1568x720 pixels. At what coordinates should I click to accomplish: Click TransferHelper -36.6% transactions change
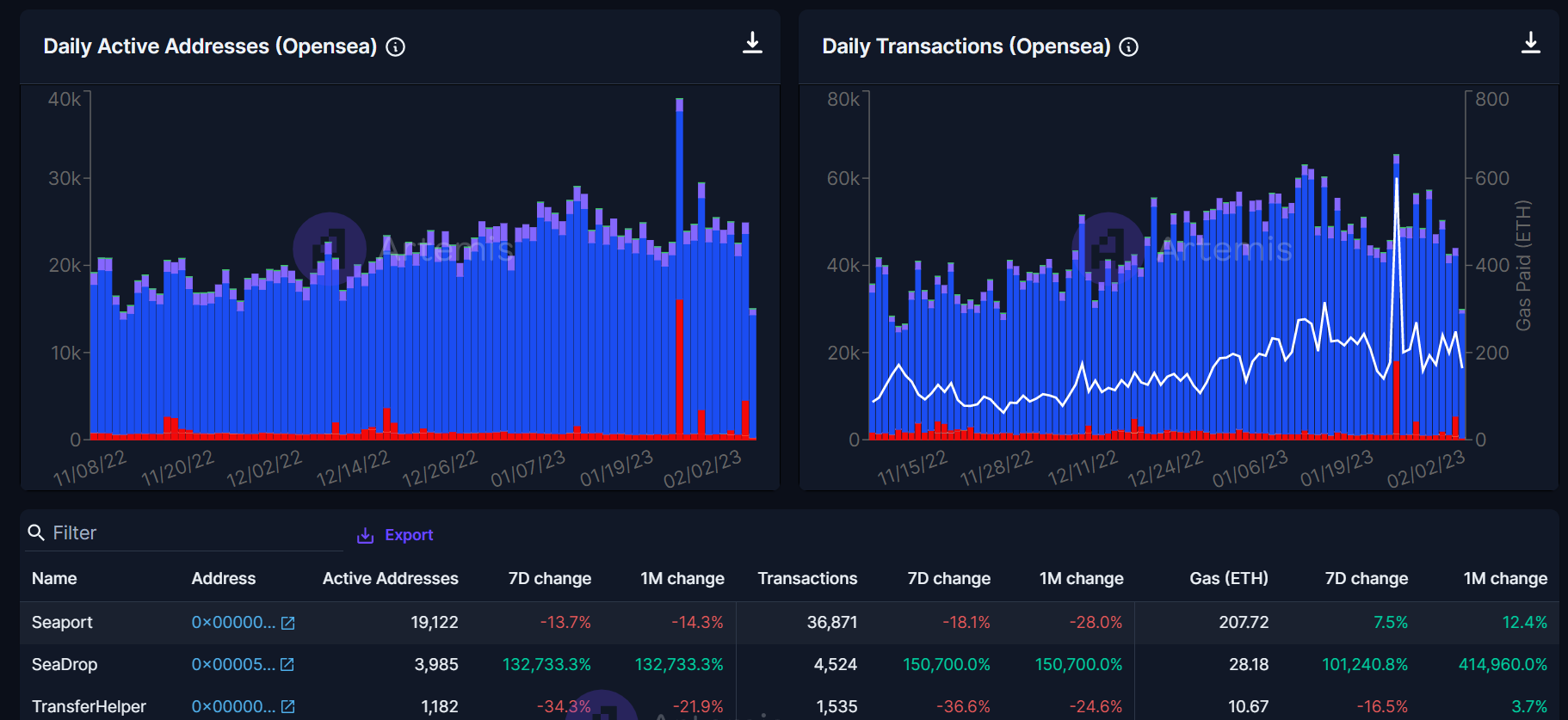click(964, 706)
